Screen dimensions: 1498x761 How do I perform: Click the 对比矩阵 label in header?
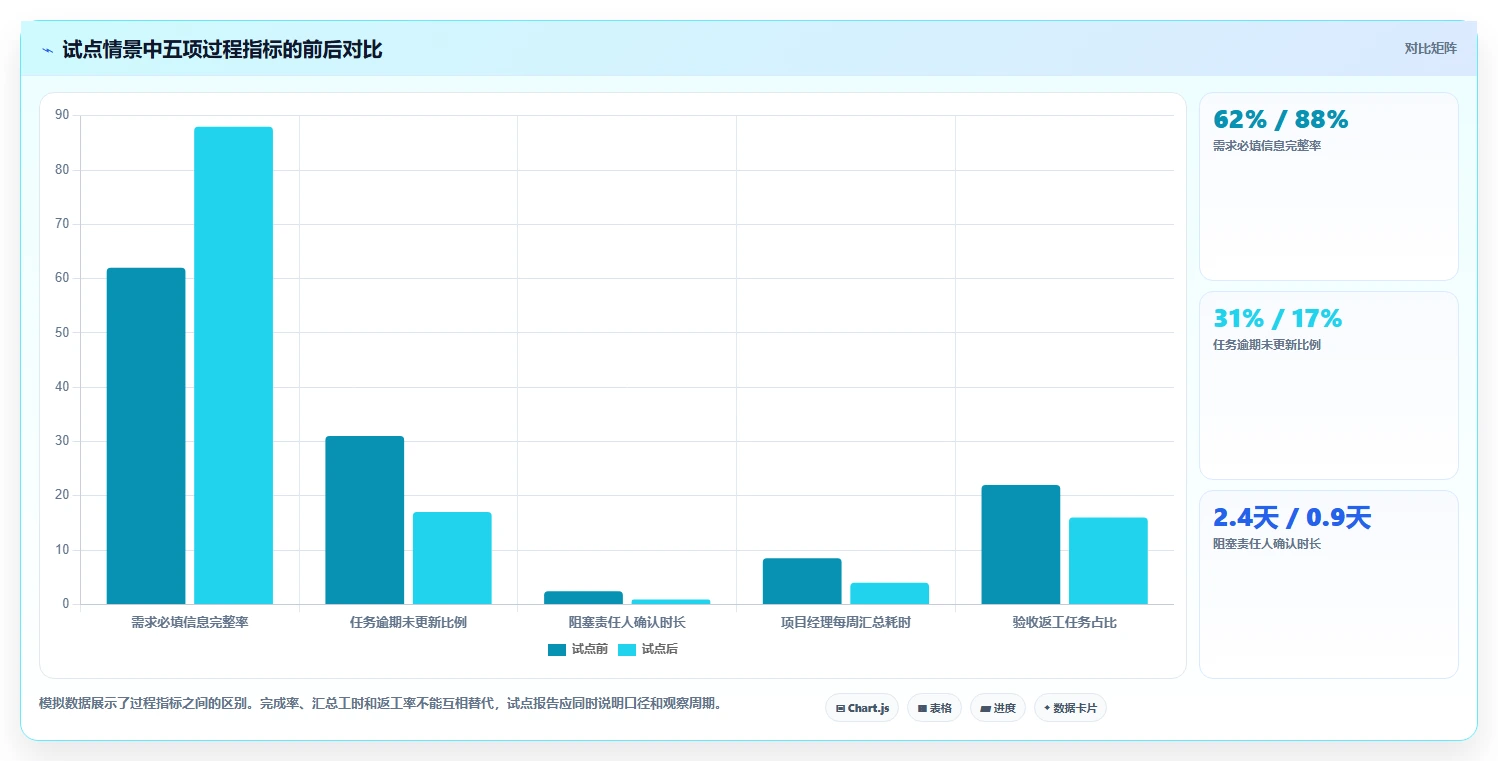point(1431,48)
